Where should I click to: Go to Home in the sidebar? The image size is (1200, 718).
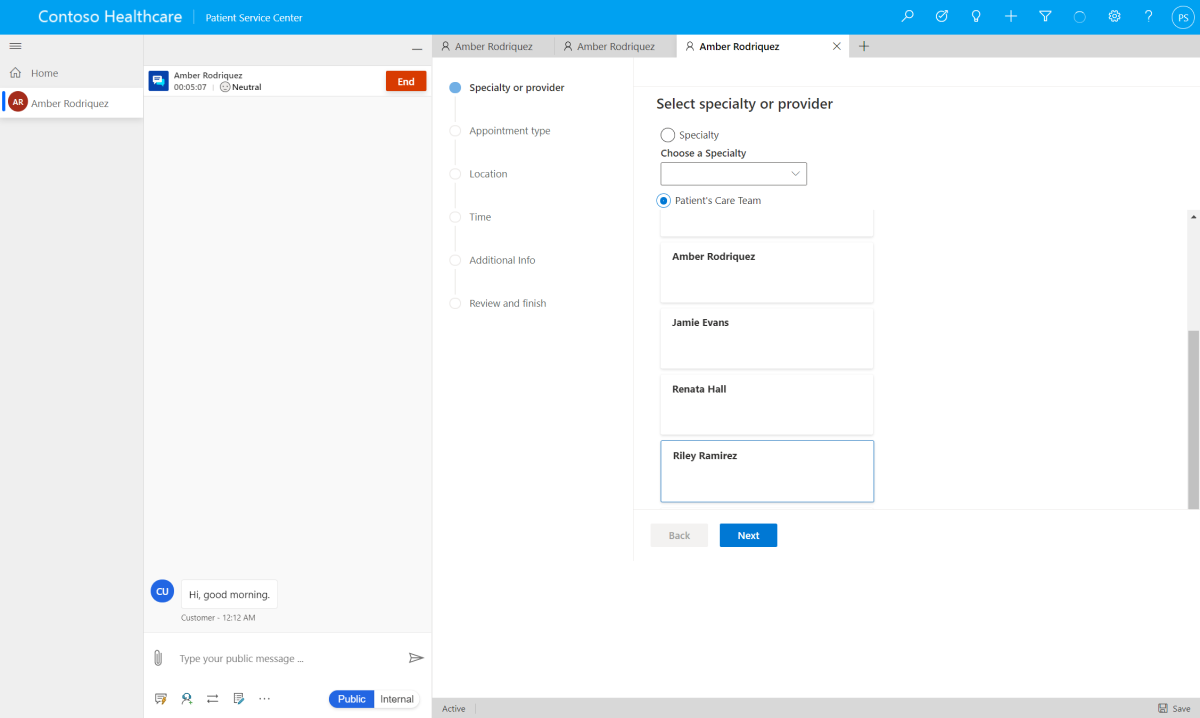click(x=44, y=73)
